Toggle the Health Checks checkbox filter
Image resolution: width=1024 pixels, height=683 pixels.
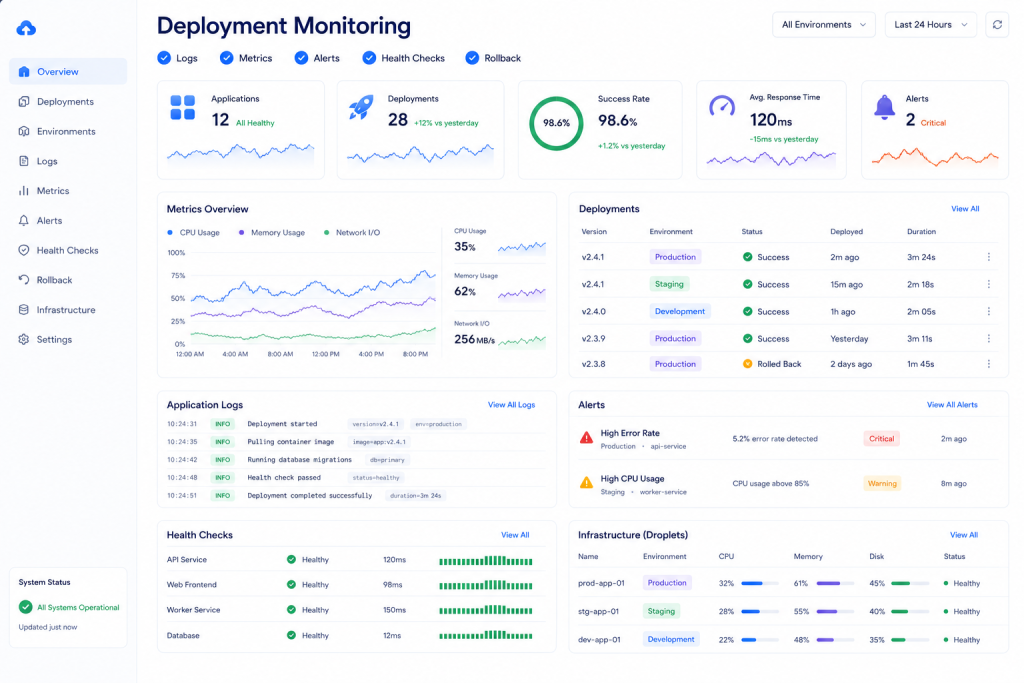click(369, 58)
